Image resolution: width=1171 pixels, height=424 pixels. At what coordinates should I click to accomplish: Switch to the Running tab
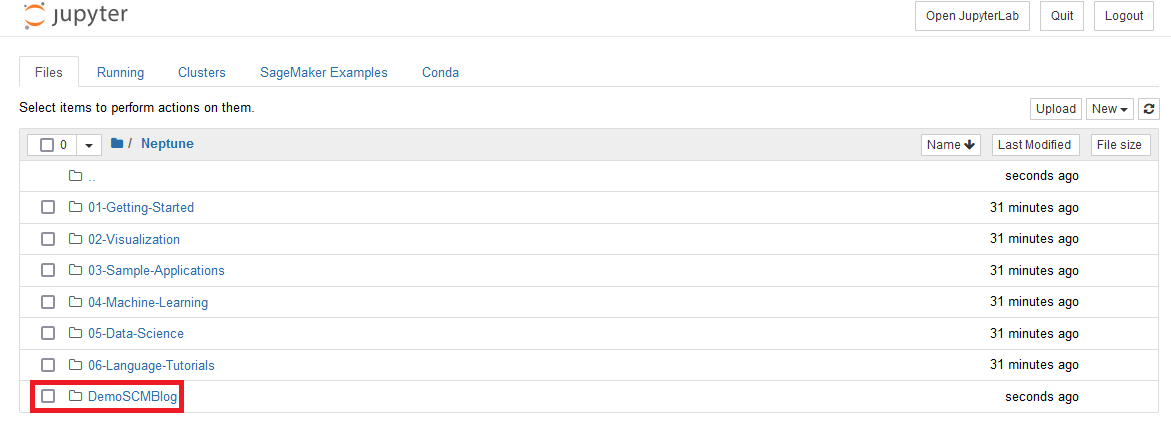pos(120,72)
